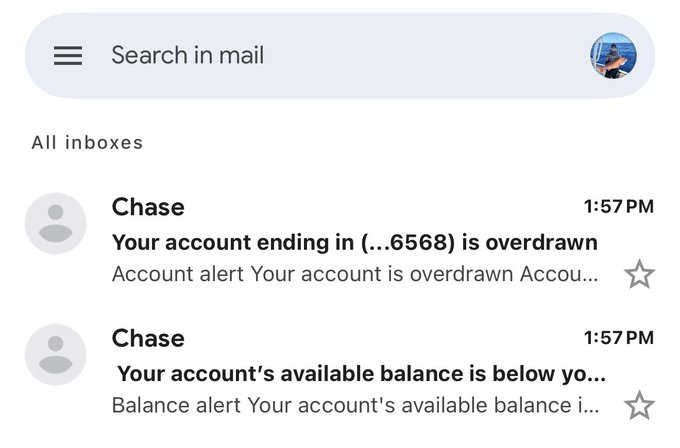Select sender avatar of the overdrawn email
680x448 pixels.
point(55,224)
